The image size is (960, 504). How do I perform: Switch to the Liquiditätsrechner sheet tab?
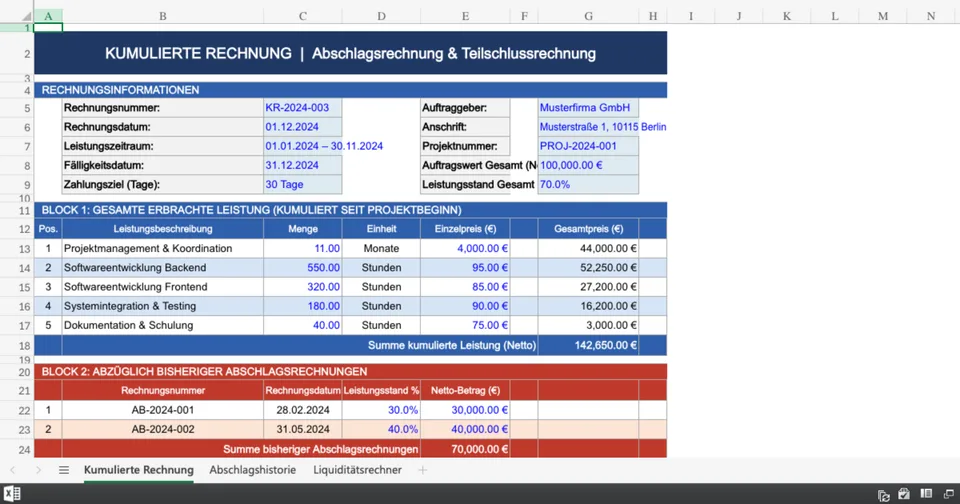[x=358, y=470]
